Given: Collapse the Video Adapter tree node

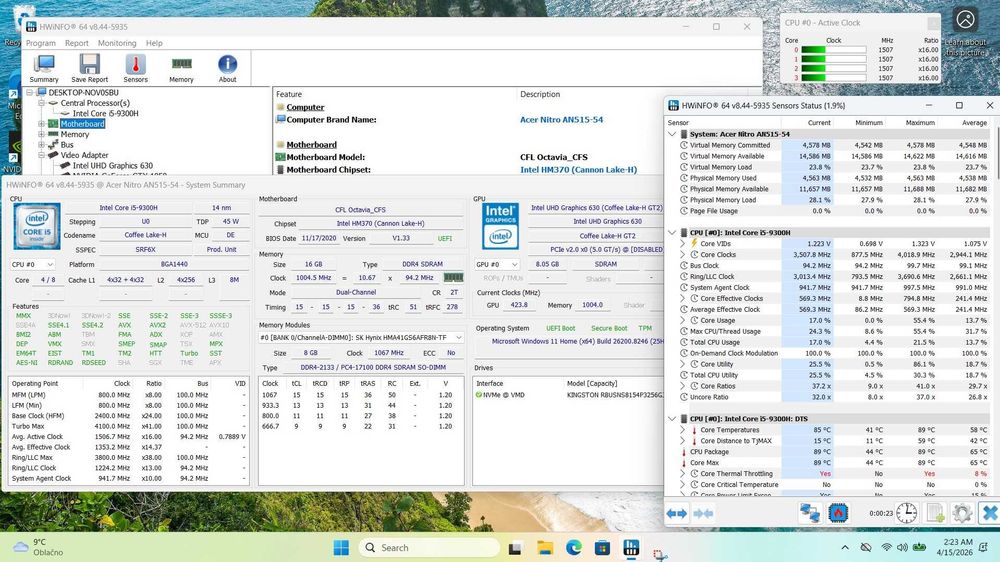Looking at the screenshot, I should click(x=41, y=155).
